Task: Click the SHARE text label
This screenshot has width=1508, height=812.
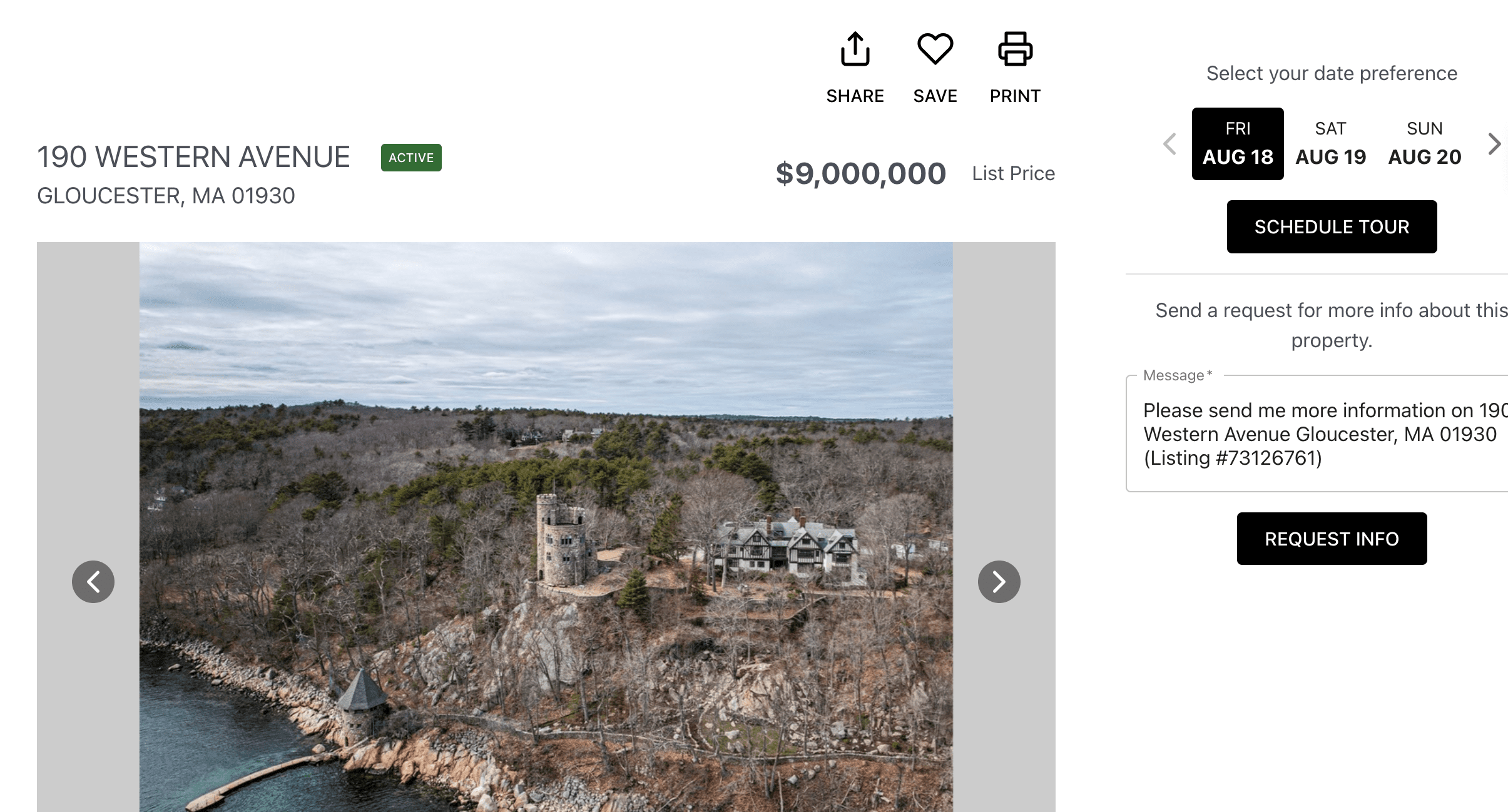Action: (855, 96)
